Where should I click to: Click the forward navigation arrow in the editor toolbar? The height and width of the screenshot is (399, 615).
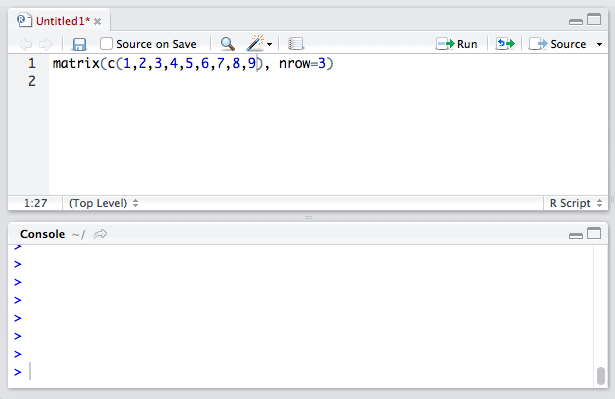[x=46, y=44]
